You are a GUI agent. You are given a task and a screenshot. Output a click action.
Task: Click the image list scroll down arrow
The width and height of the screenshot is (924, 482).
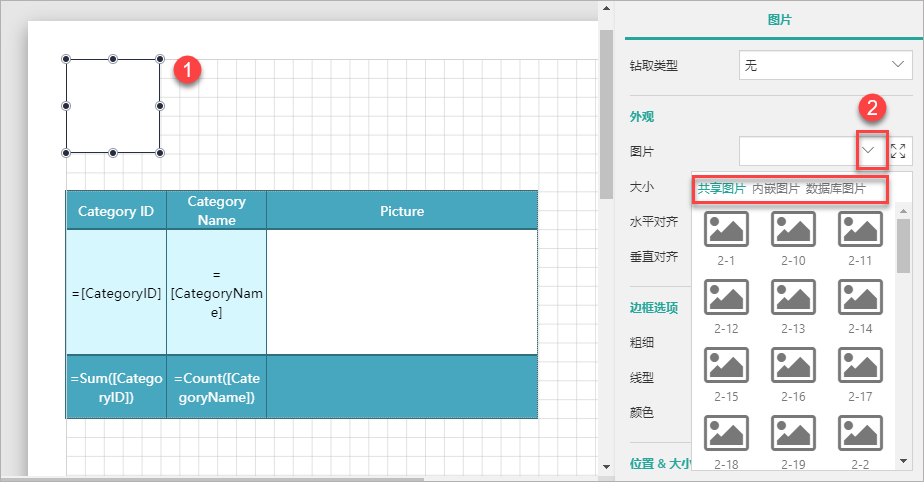coord(903,460)
